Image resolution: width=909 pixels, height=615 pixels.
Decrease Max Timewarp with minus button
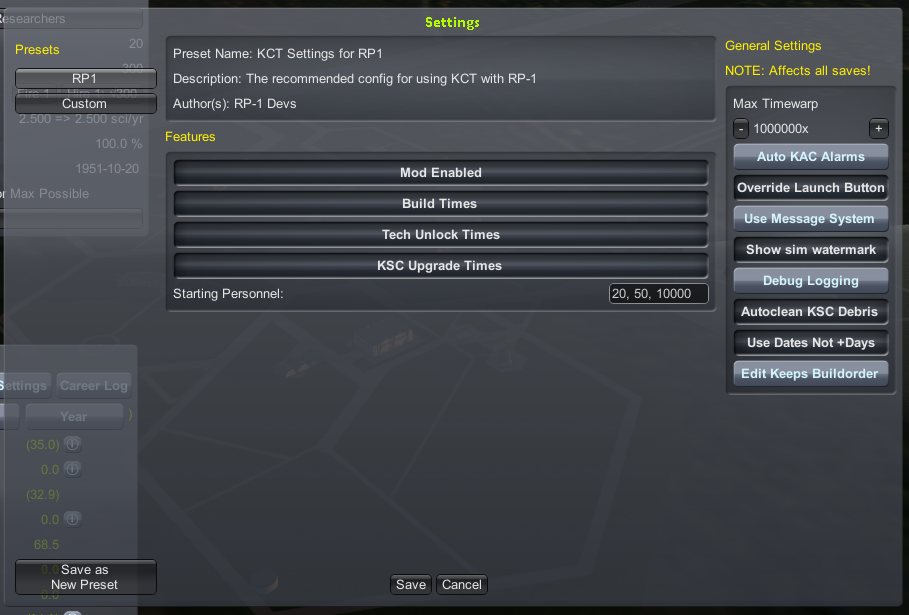tap(741, 129)
